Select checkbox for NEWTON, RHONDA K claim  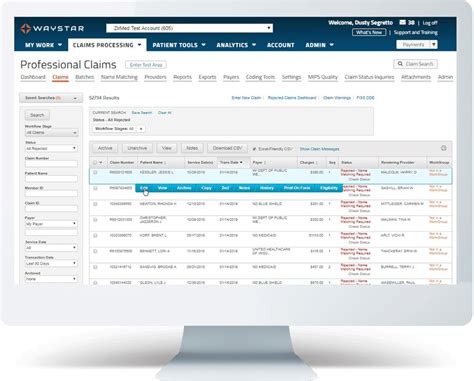(95, 204)
